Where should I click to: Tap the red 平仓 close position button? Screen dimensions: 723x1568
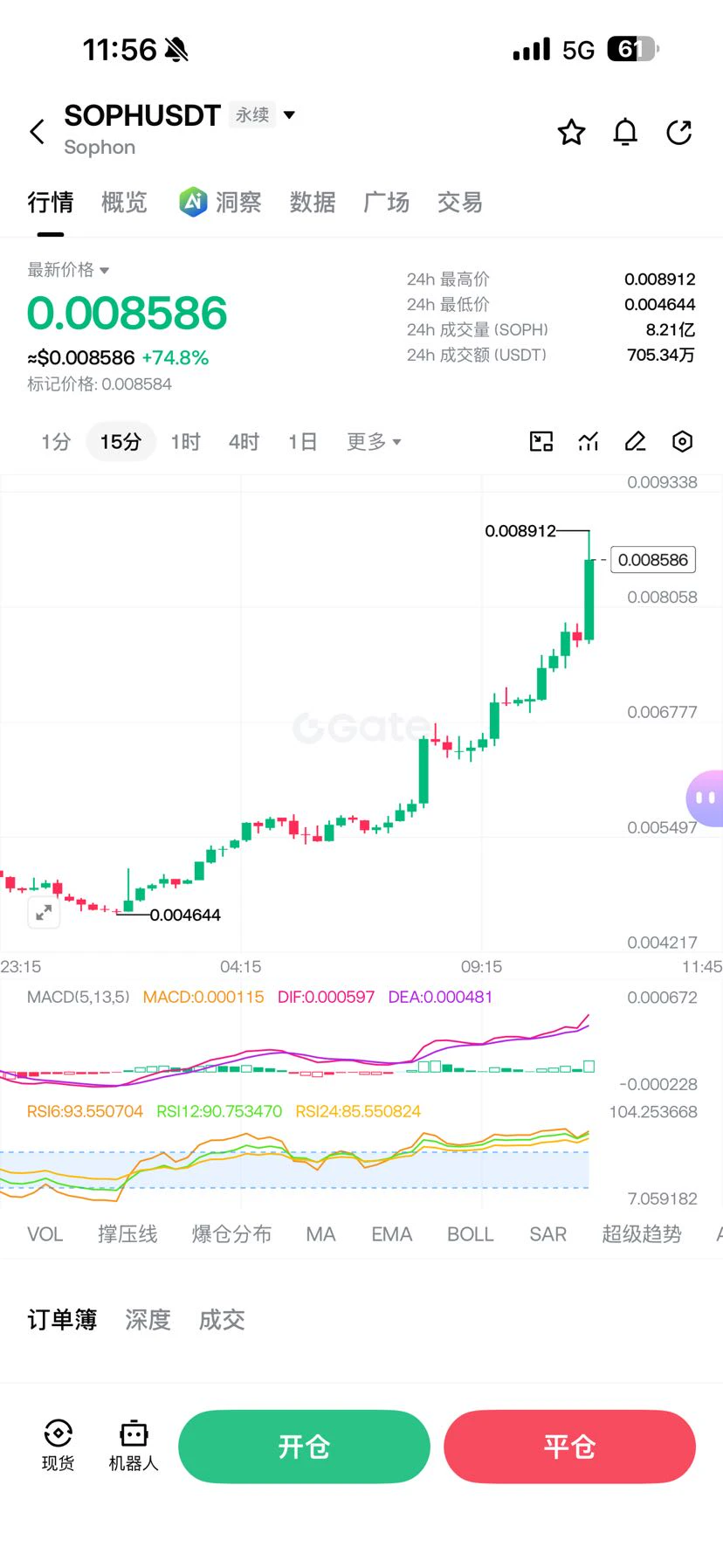pyautogui.click(x=569, y=1447)
